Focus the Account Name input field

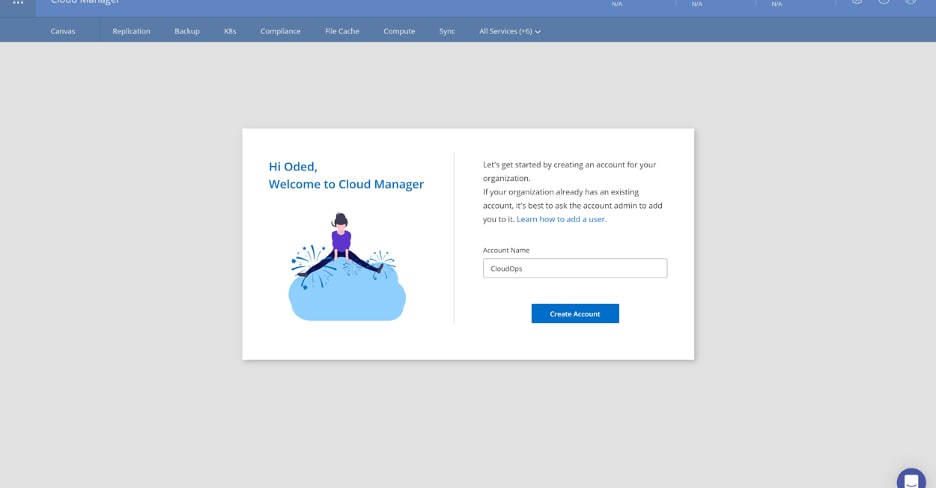(575, 268)
